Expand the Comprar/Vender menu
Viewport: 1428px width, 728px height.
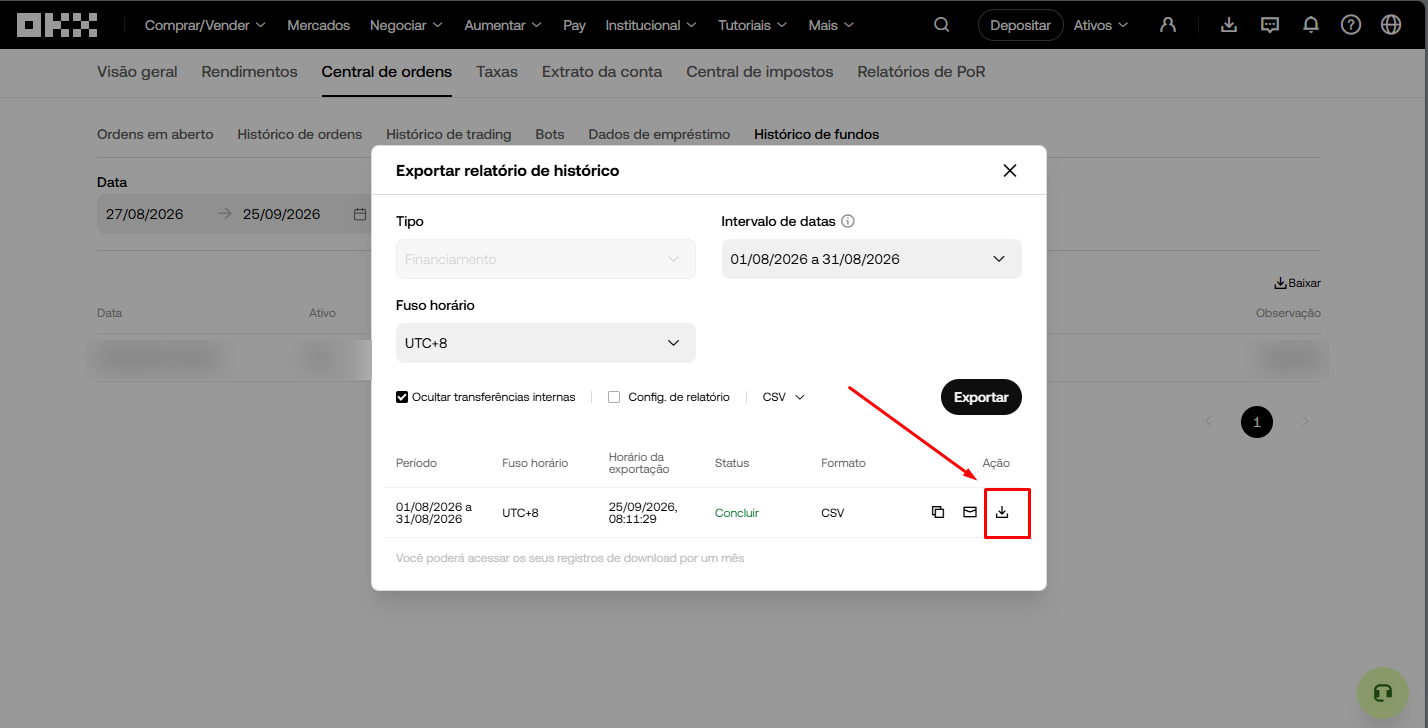coord(205,25)
